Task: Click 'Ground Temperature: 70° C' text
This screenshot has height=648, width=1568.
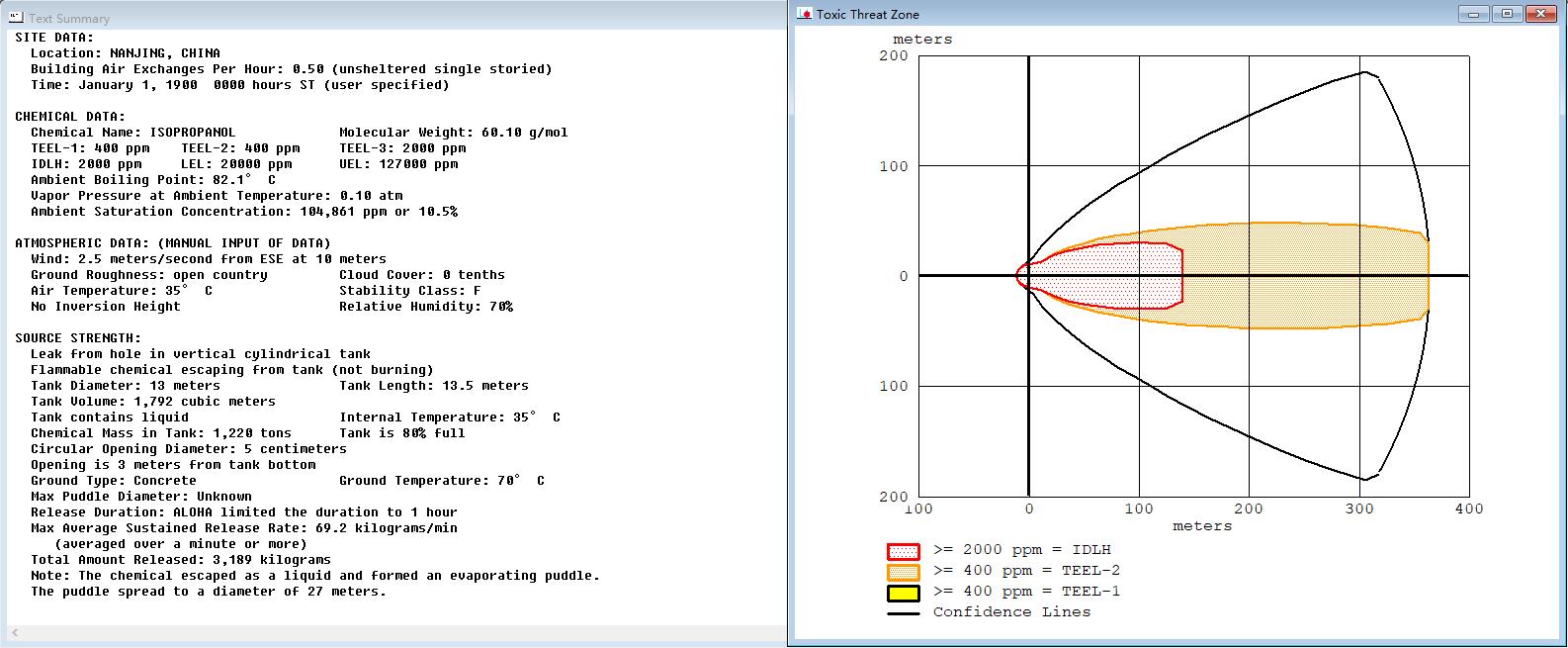Action: (x=442, y=481)
